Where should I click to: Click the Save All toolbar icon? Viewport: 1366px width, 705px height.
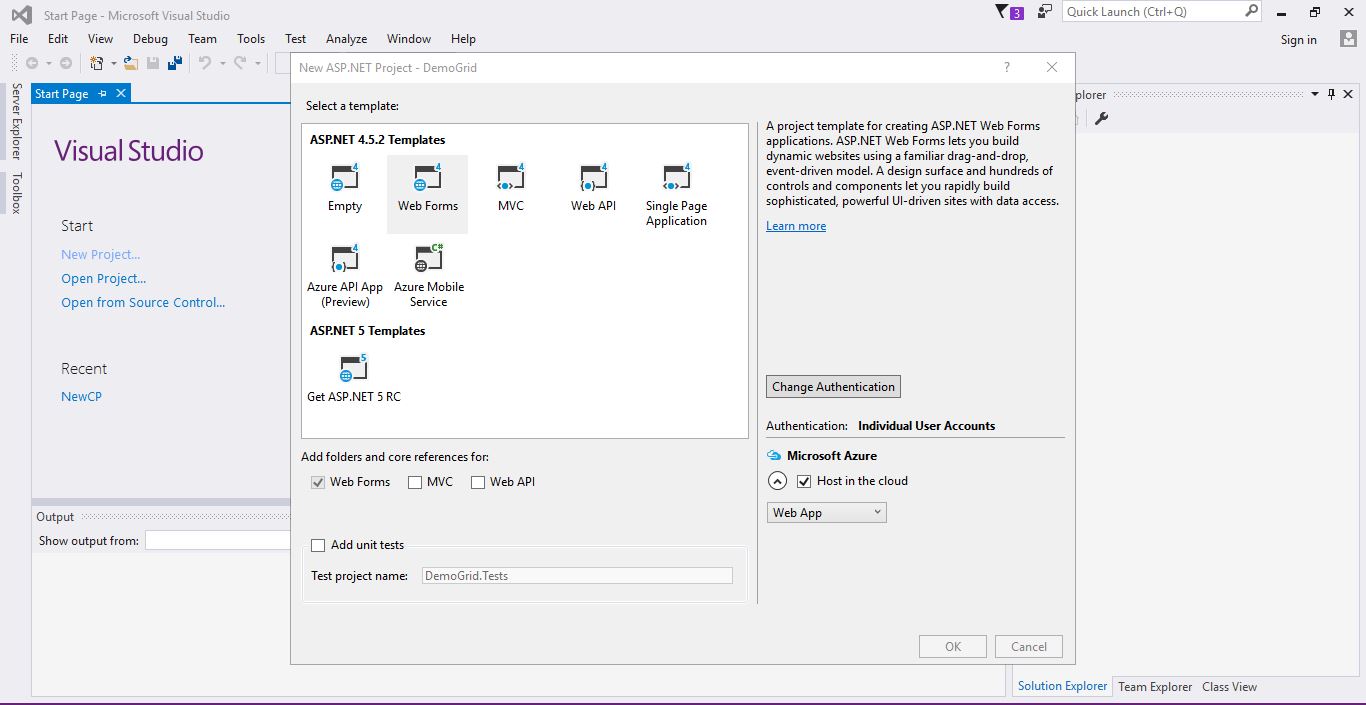tap(175, 63)
